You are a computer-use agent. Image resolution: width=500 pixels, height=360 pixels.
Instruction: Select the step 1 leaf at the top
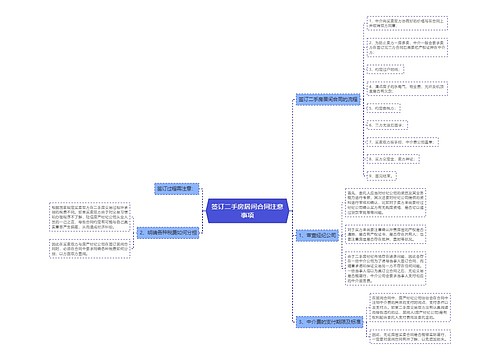(407, 23)
